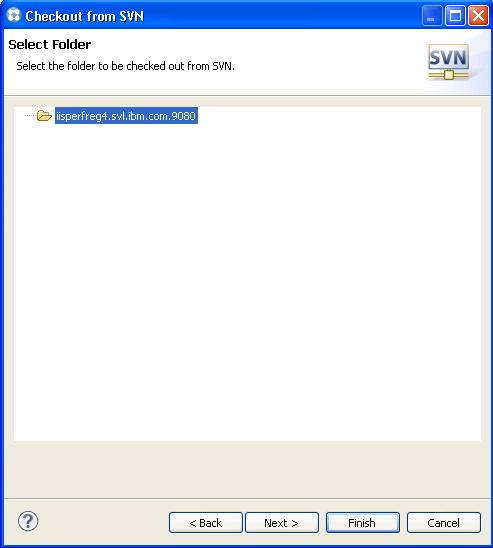Image resolution: width=493 pixels, height=548 pixels.
Task: Click the Checkout from SVN title text
Action: point(85,16)
